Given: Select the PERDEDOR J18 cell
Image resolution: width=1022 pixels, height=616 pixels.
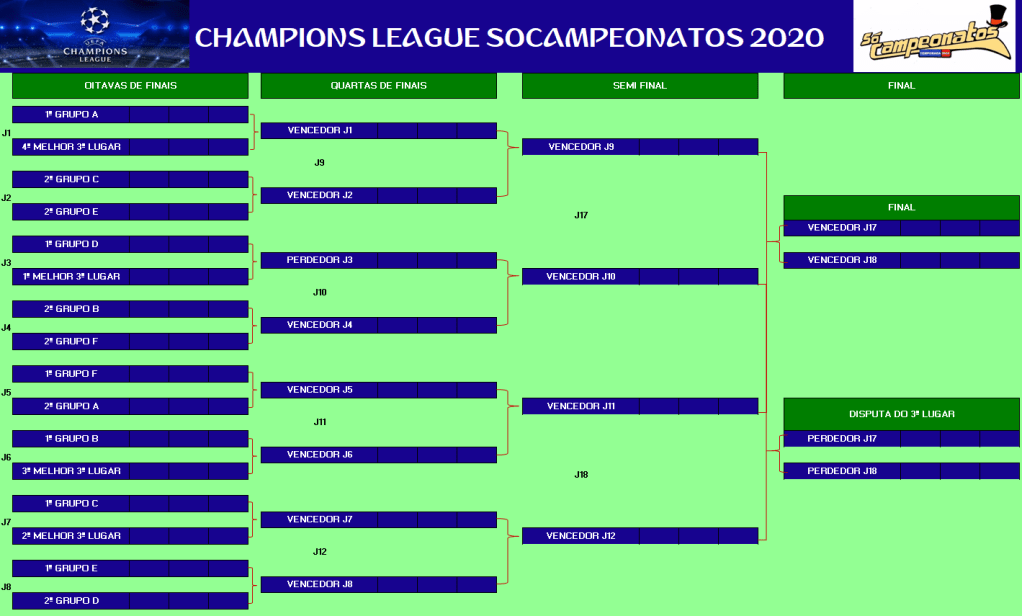Looking at the screenshot, I should (x=842, y=471).
